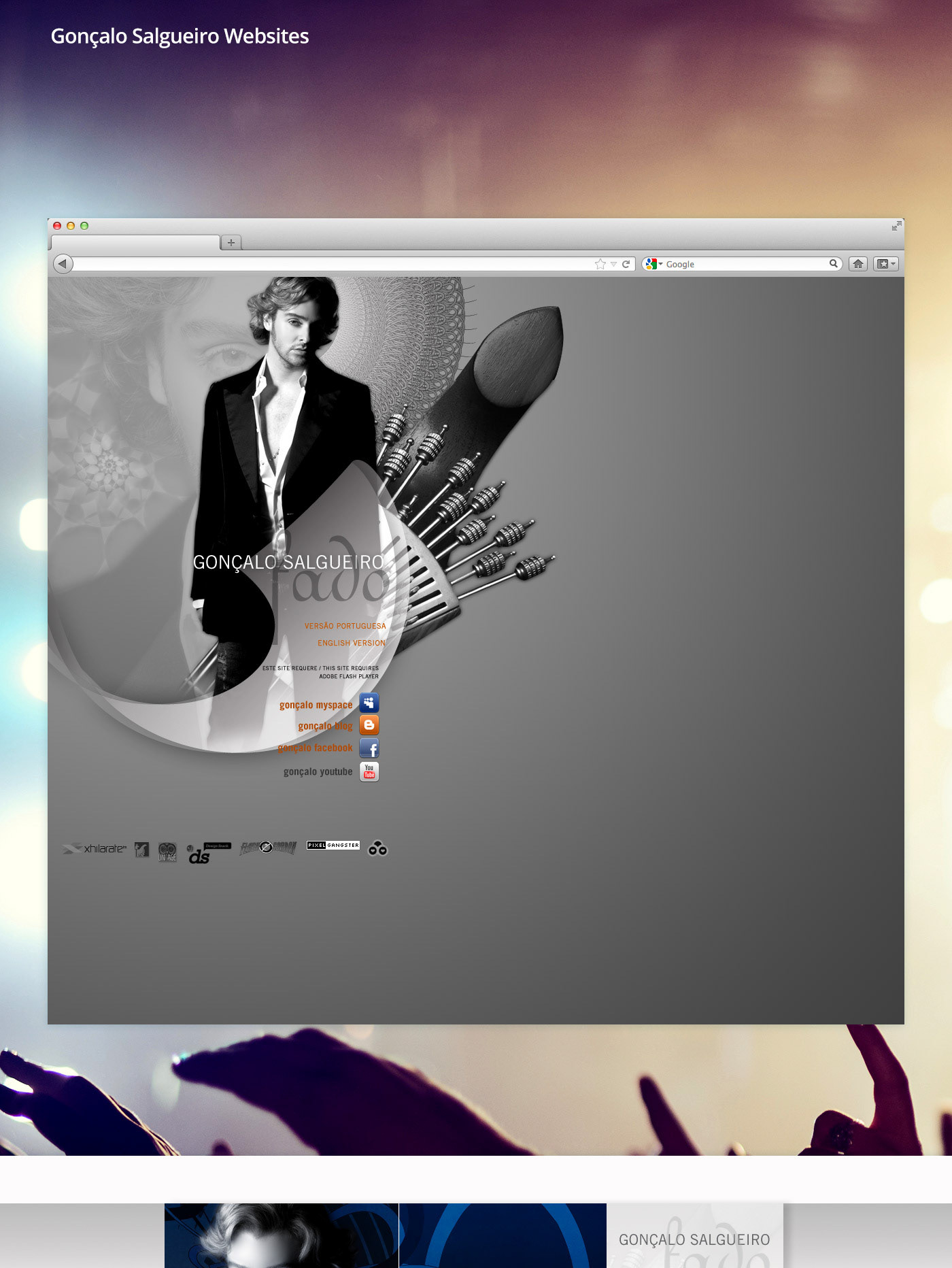Image resolution: width=952 pixels, height=1268 pixels.
Task: Click the MySpace icon
Action: pos(369,703)
